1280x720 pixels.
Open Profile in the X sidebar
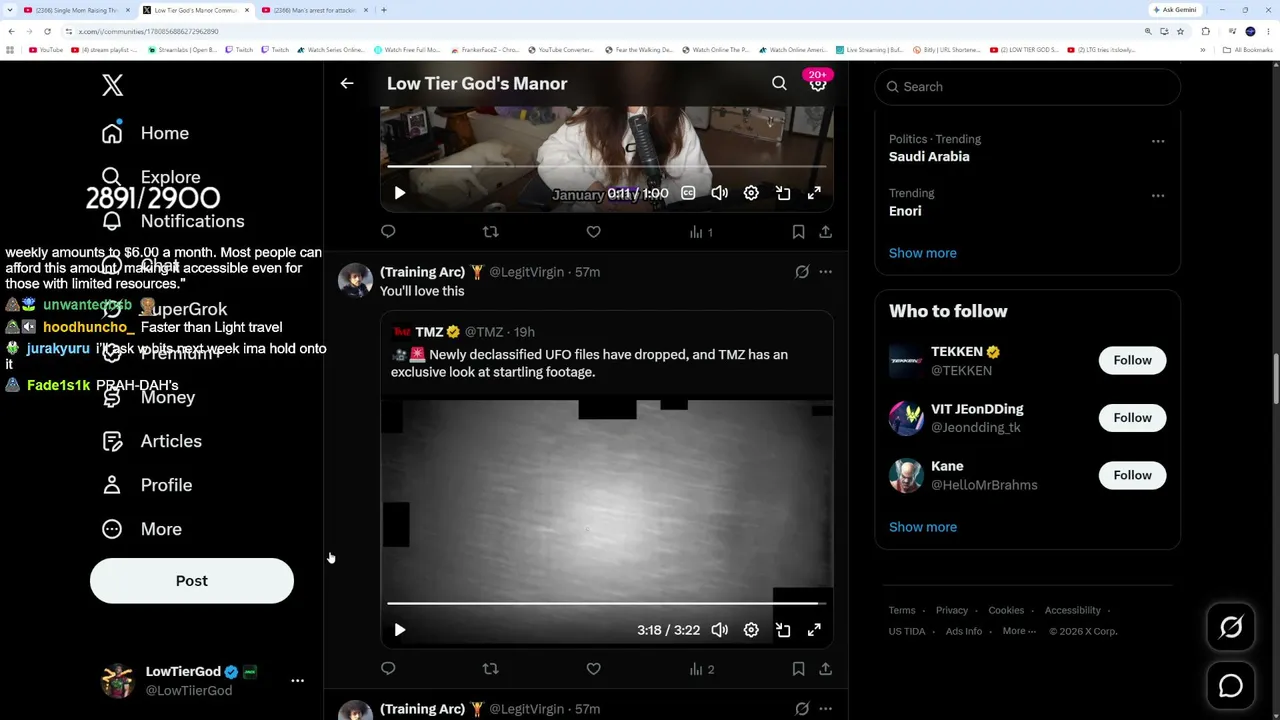[x=146, y=485]
